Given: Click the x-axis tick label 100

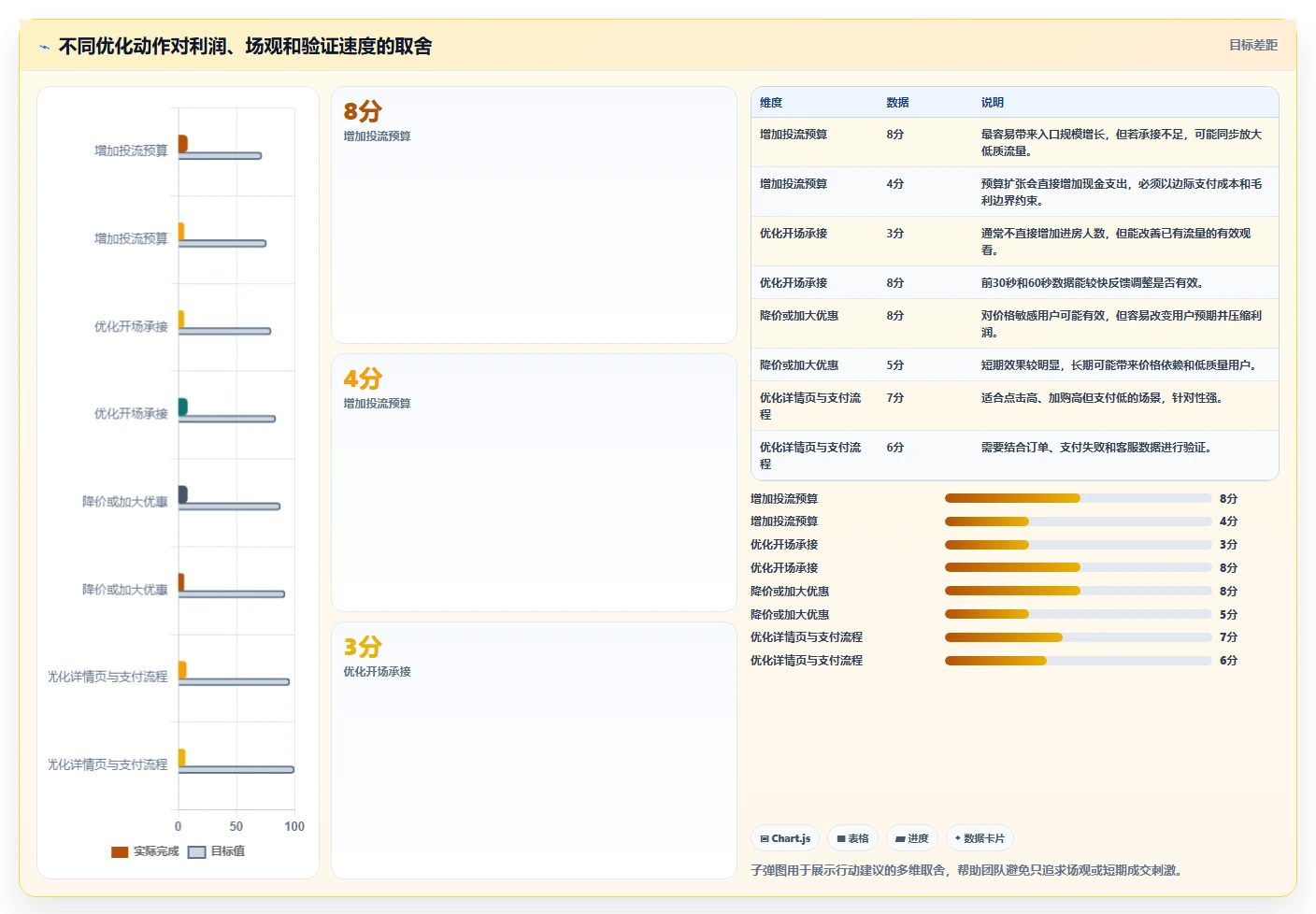Looking at the screenshot, I should coord(294,826).
